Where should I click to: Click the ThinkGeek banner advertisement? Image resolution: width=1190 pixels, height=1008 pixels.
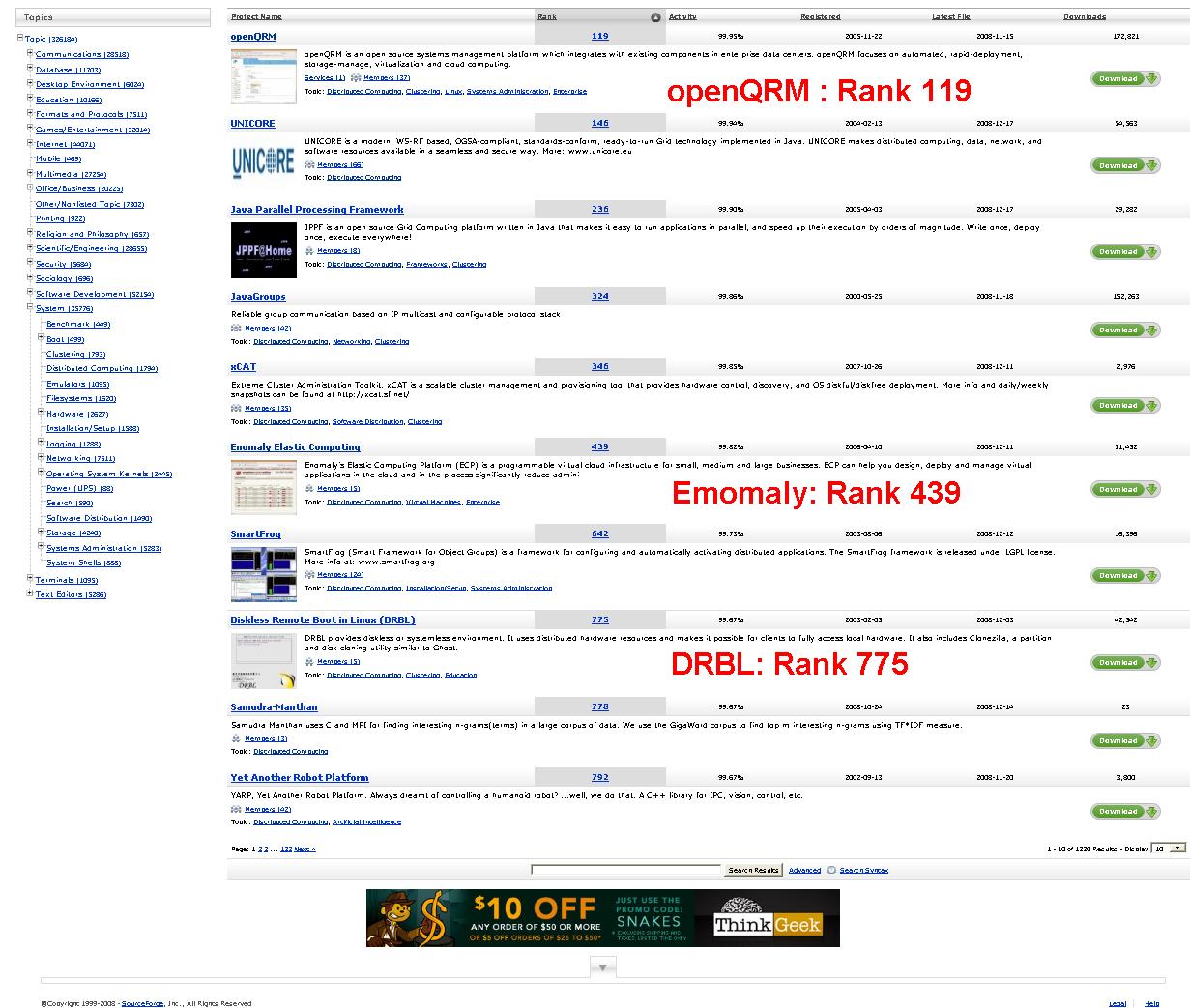click(x=602, y=918)
